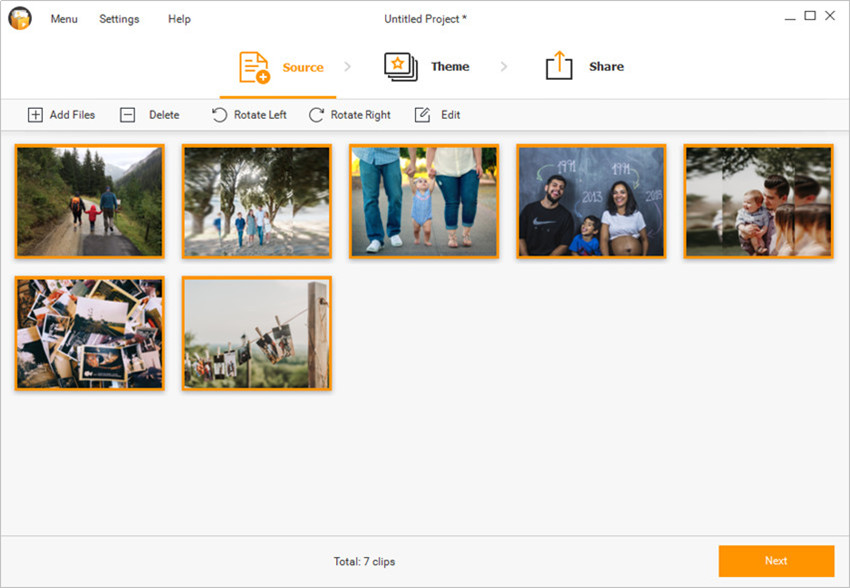Select the family walking under trees photo
Image resolution: width=850 pixels, height=588 pixels.
tap(256, 201)
